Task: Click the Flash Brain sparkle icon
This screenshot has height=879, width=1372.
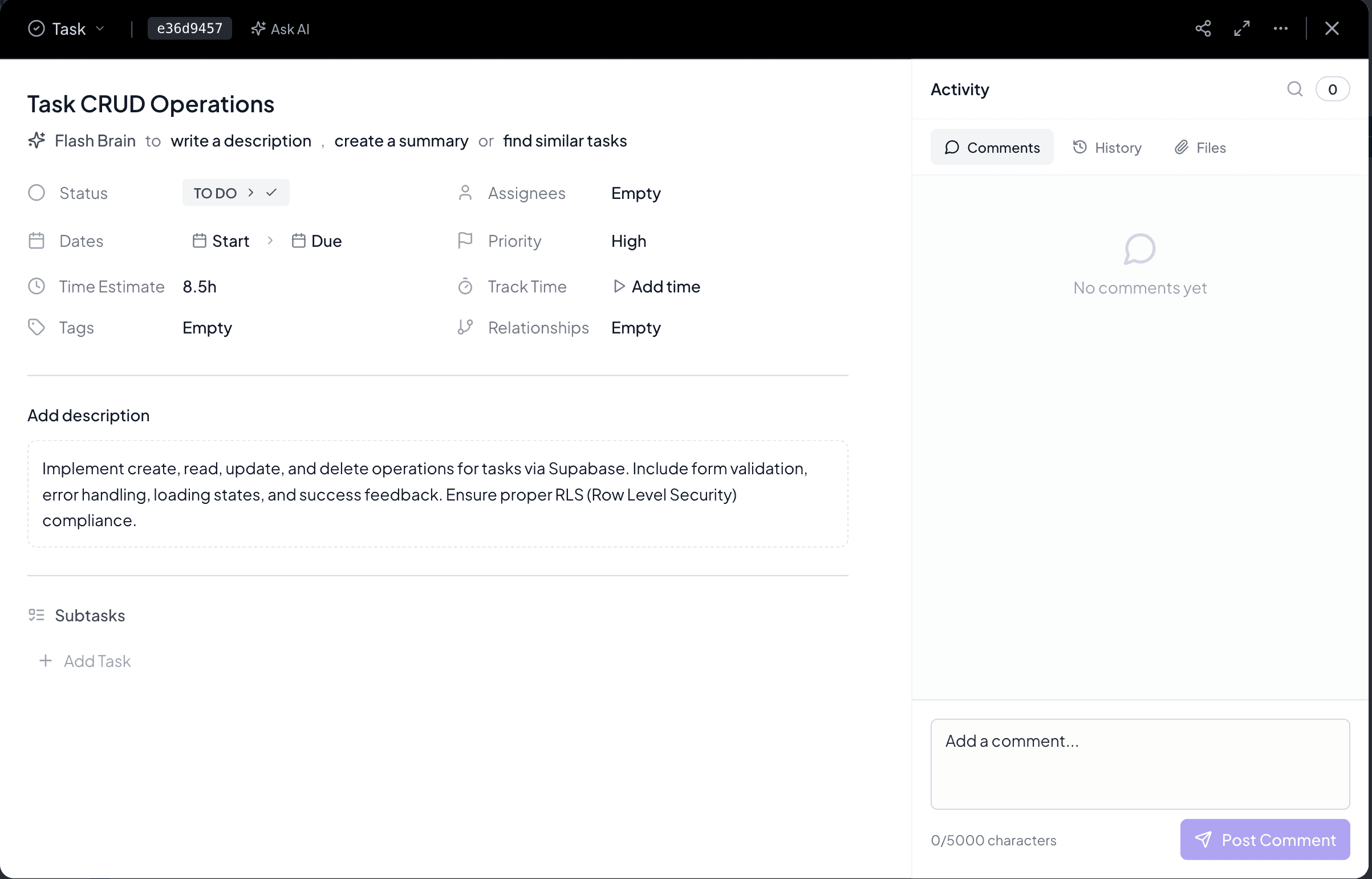Action: pos(36,140)
